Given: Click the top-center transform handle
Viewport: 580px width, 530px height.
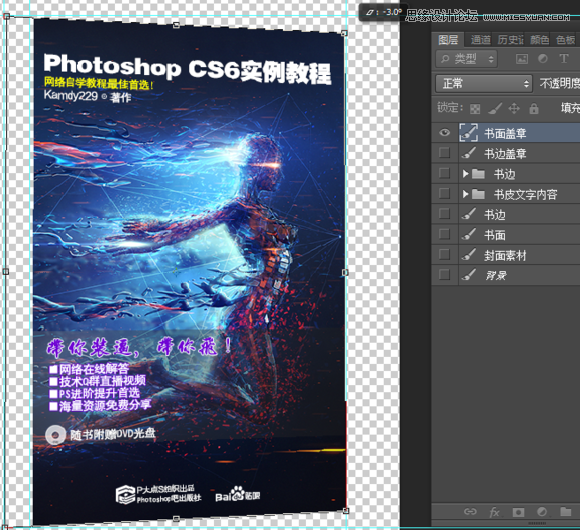Looking at the screenshot, I should point(176,25).
